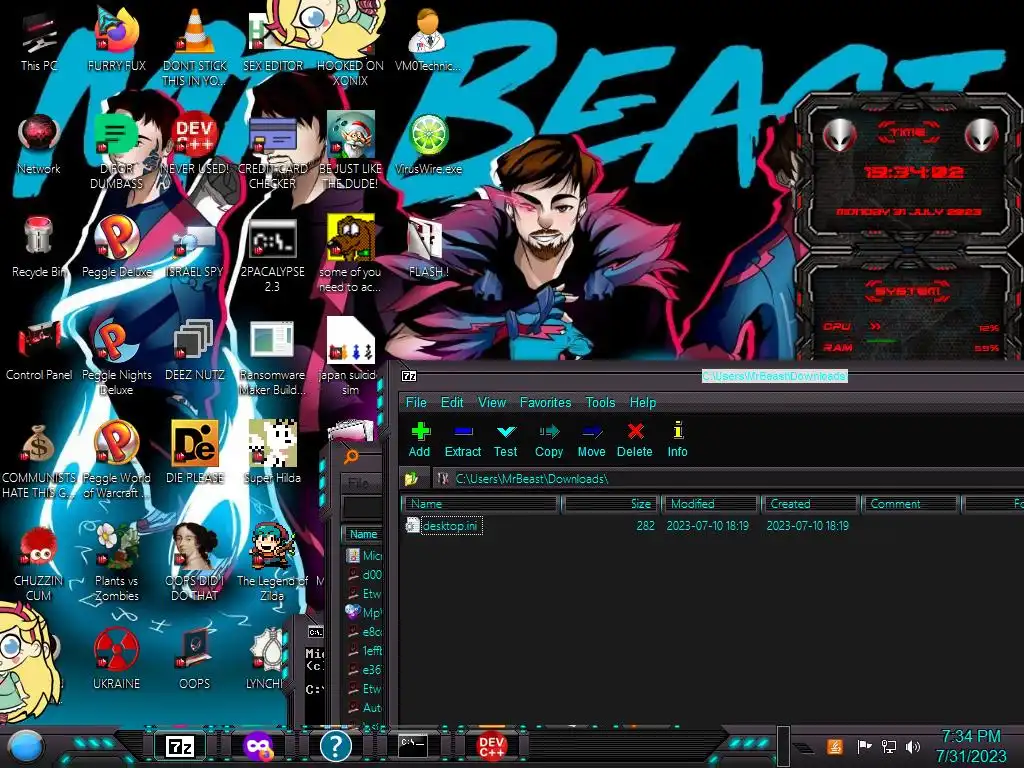Open the View menu in 7-Zip
The width and height of the screenshot is (1024, 768).
coord(492,402)
